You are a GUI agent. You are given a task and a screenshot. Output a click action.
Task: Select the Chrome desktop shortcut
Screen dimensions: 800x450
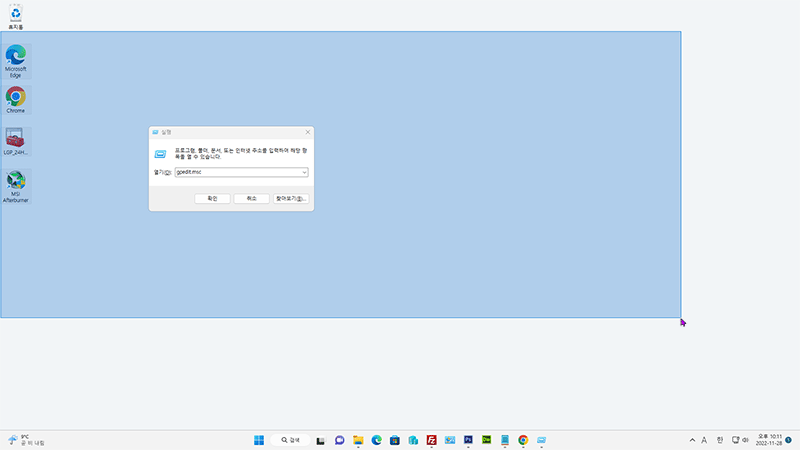tap(15, 100)
